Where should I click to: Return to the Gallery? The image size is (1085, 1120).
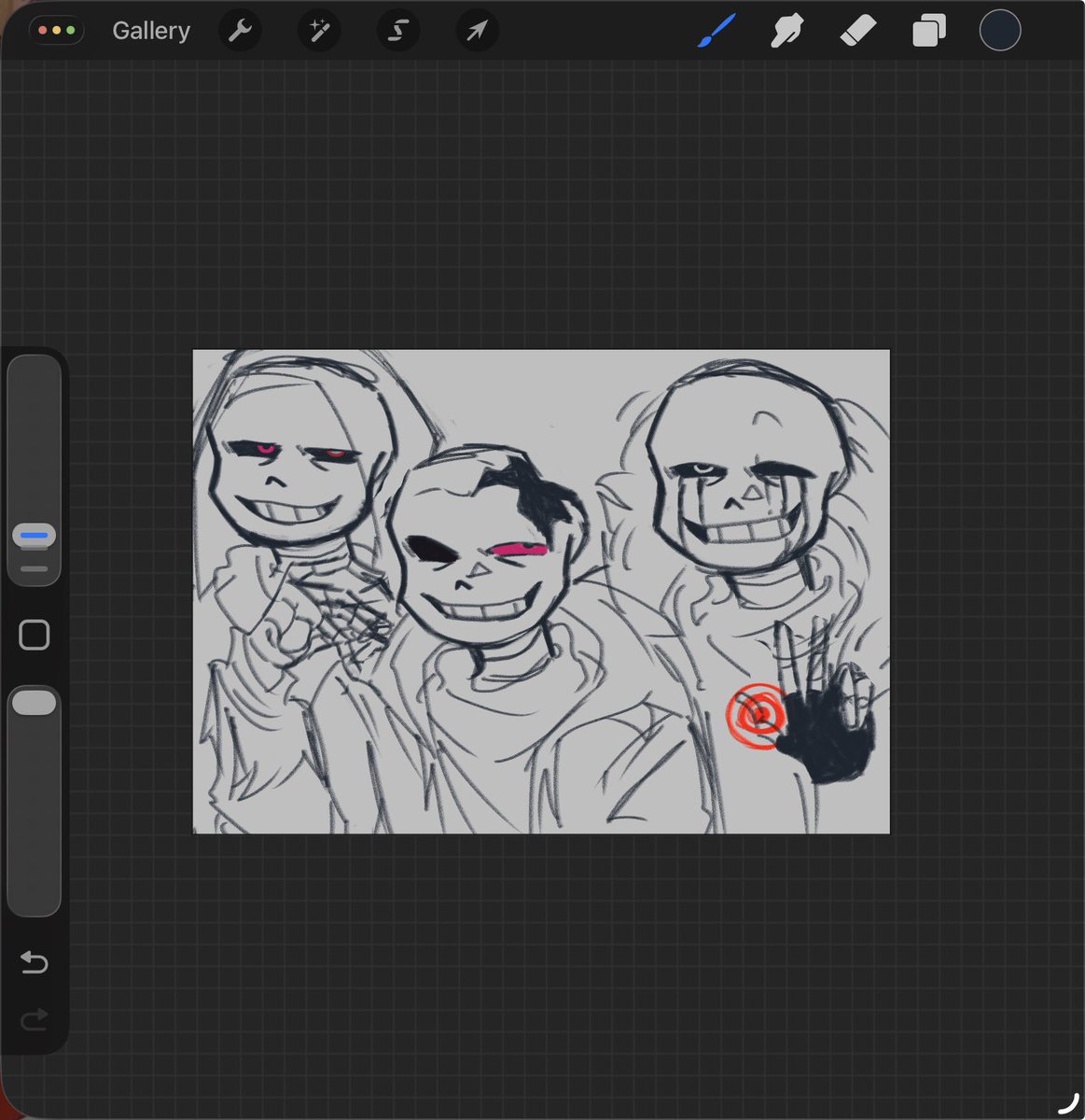click(151, 31)
